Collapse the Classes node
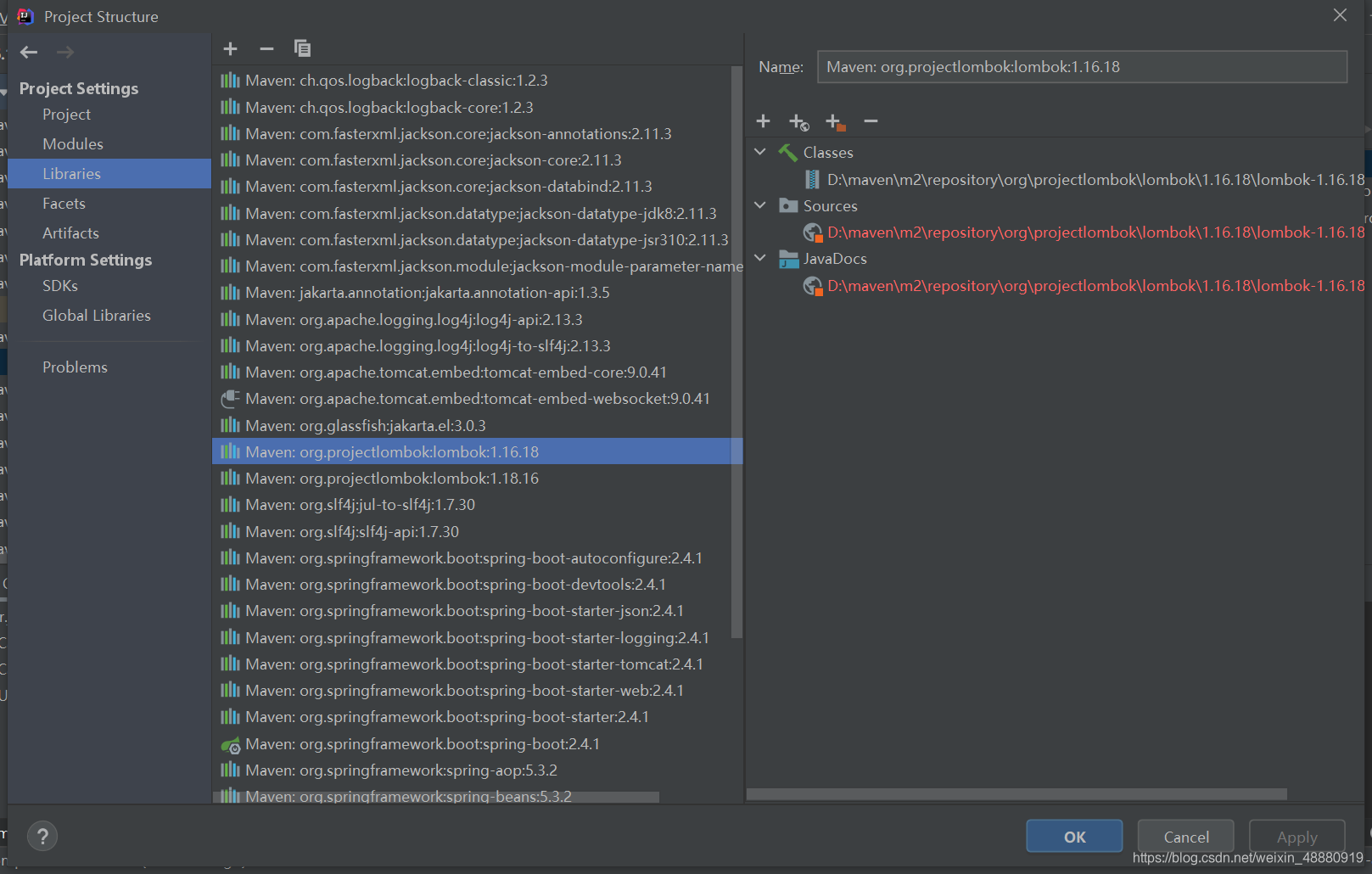1372x874 pixels. pos(760,152)
